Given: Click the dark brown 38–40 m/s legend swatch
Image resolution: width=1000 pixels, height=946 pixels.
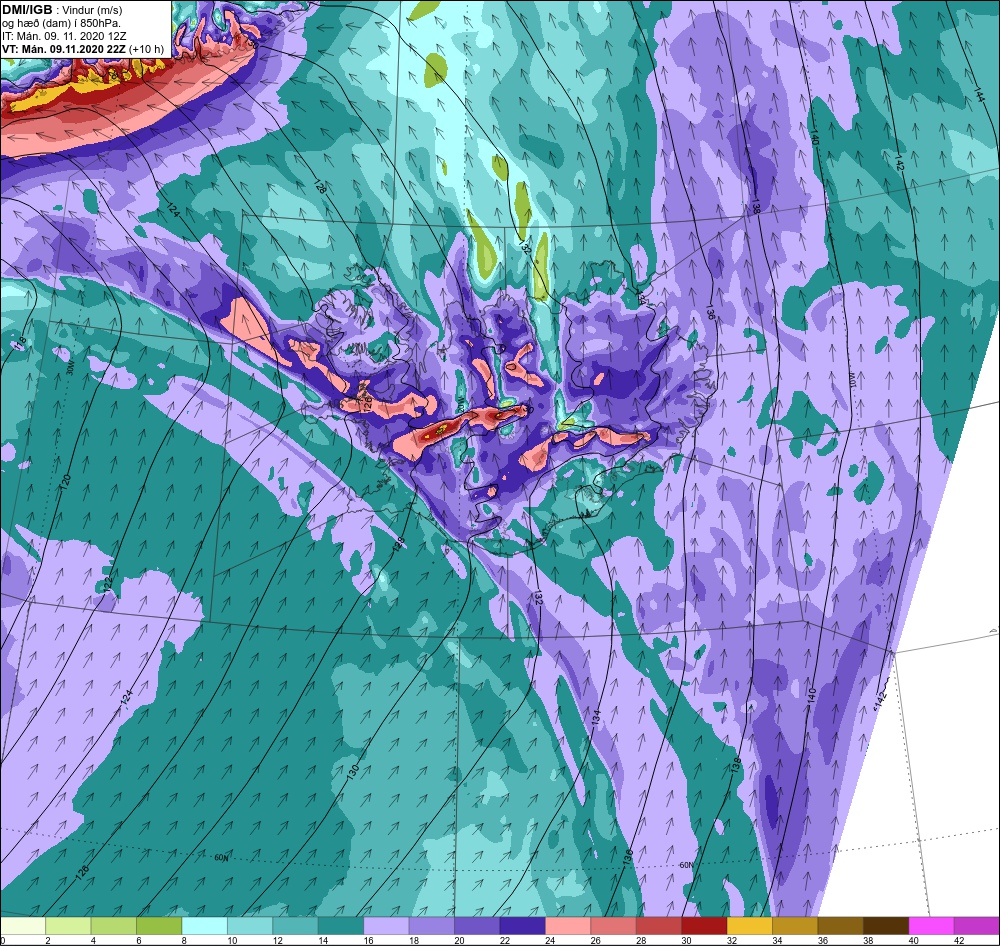Looking at the screenshot, I should point(886,926).
